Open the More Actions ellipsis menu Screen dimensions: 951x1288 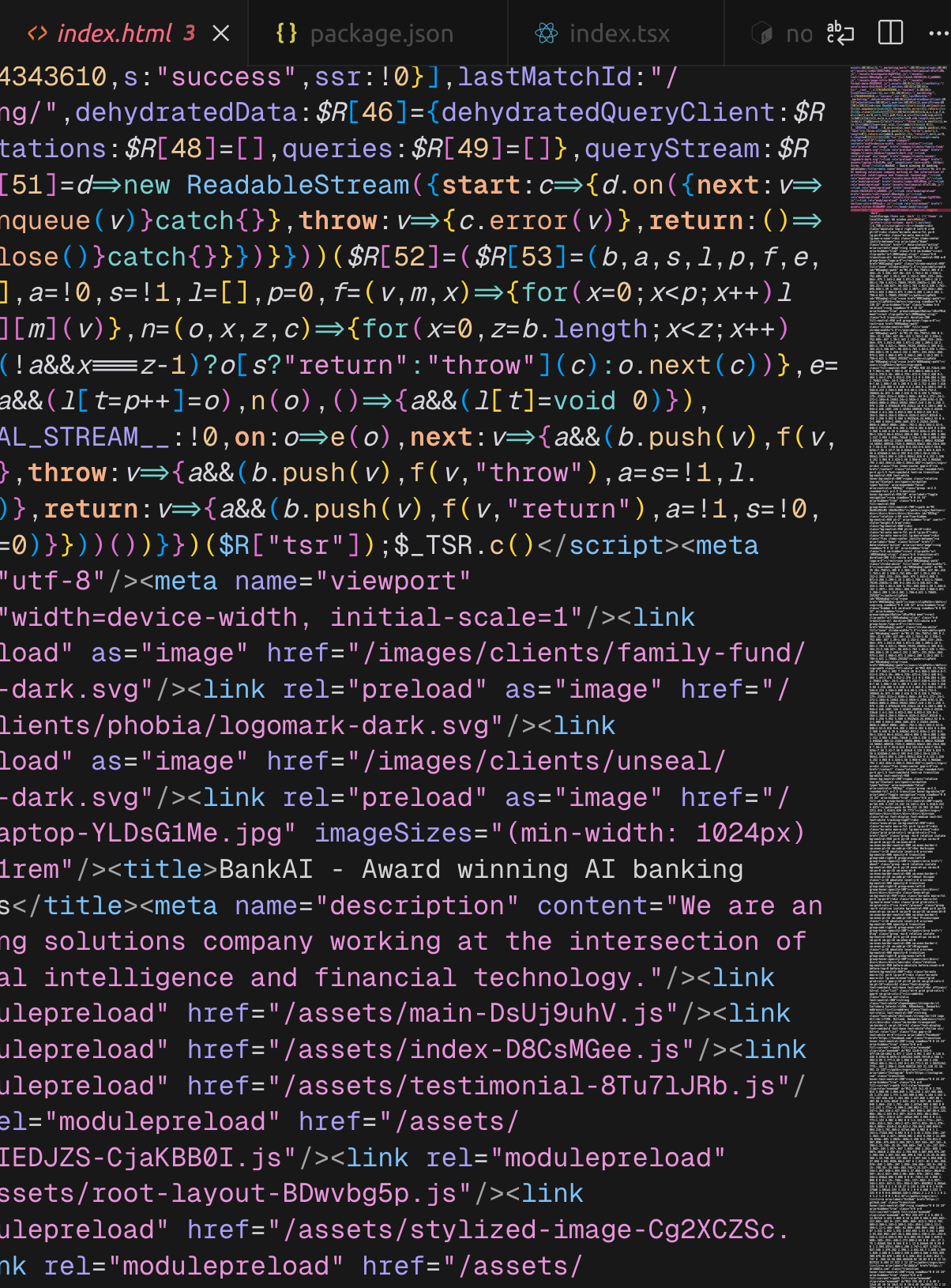[938, 33]
